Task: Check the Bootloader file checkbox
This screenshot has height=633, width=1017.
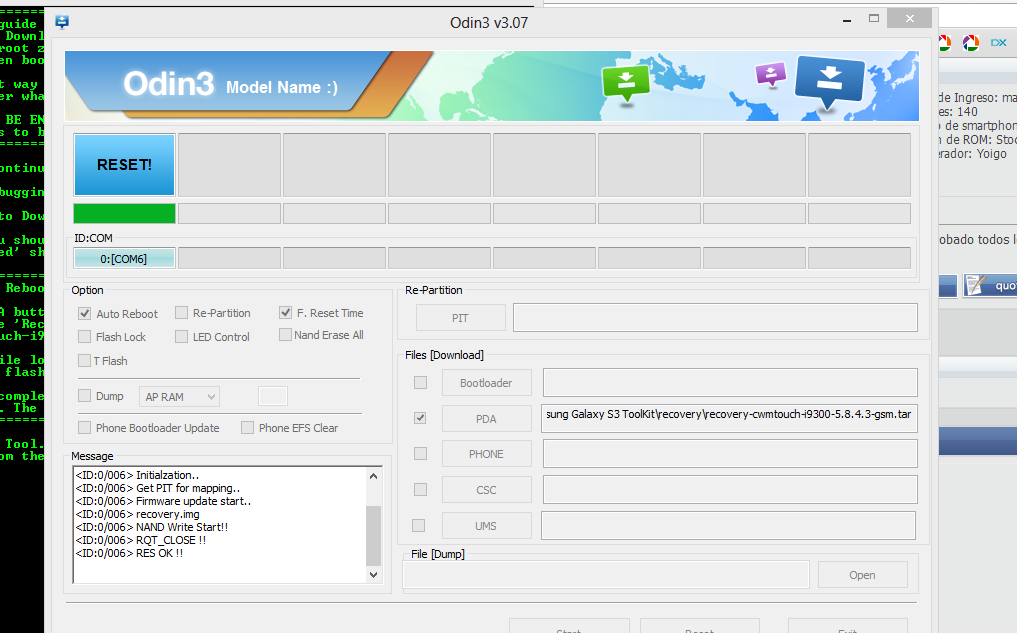Action: 420,383
